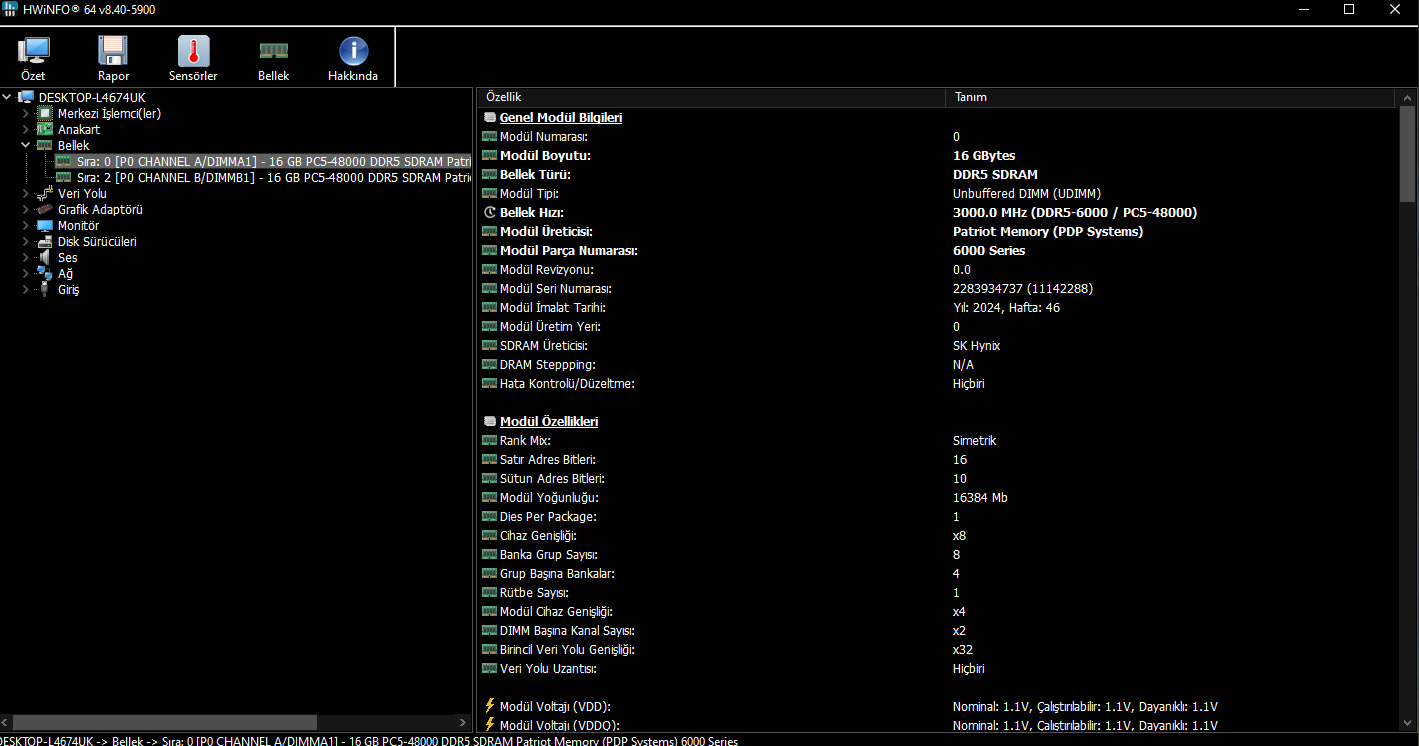Click the module icon on Sıra: 0 DIMMA1 row
Viewport: 1419px width, 746px height.
coord(64,161)
